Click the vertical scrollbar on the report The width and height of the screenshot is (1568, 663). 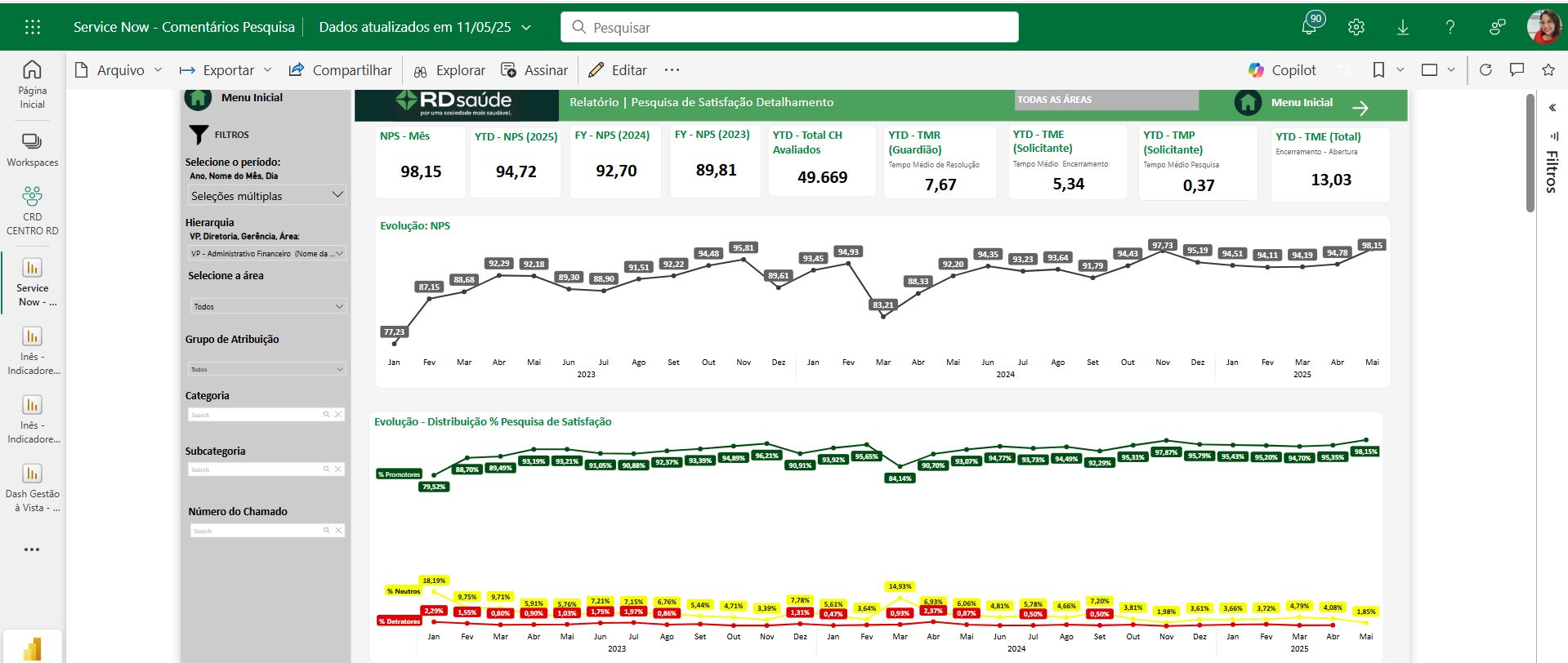click(x=1530, y=155)
